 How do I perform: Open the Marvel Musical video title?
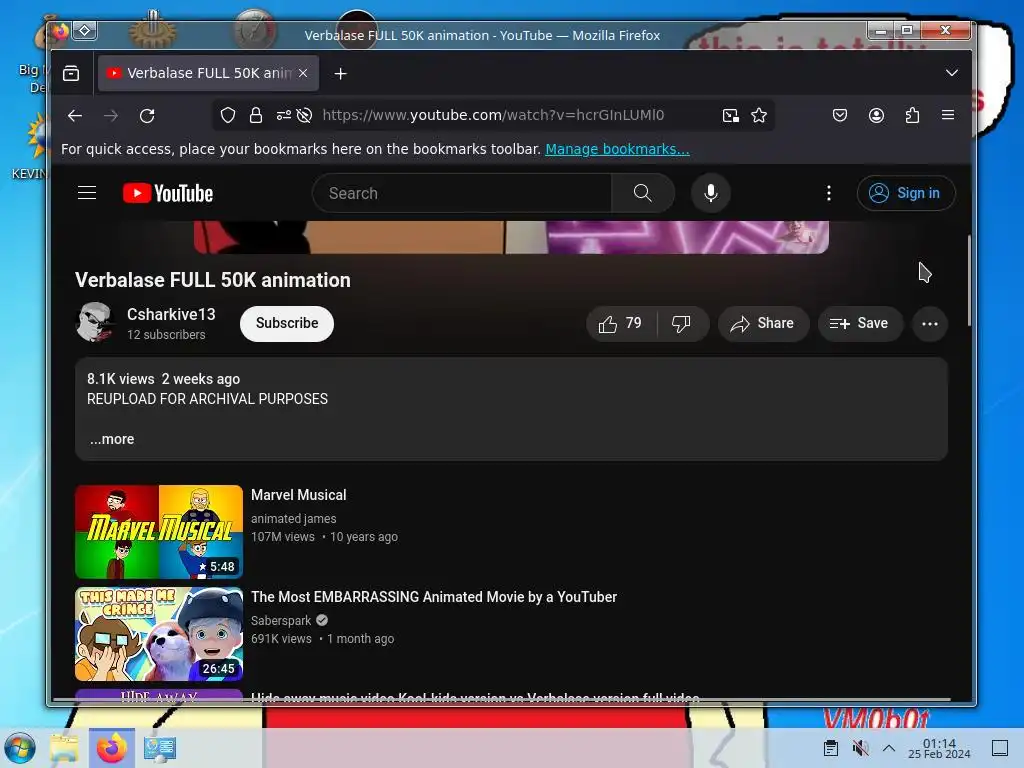point(298,495)
